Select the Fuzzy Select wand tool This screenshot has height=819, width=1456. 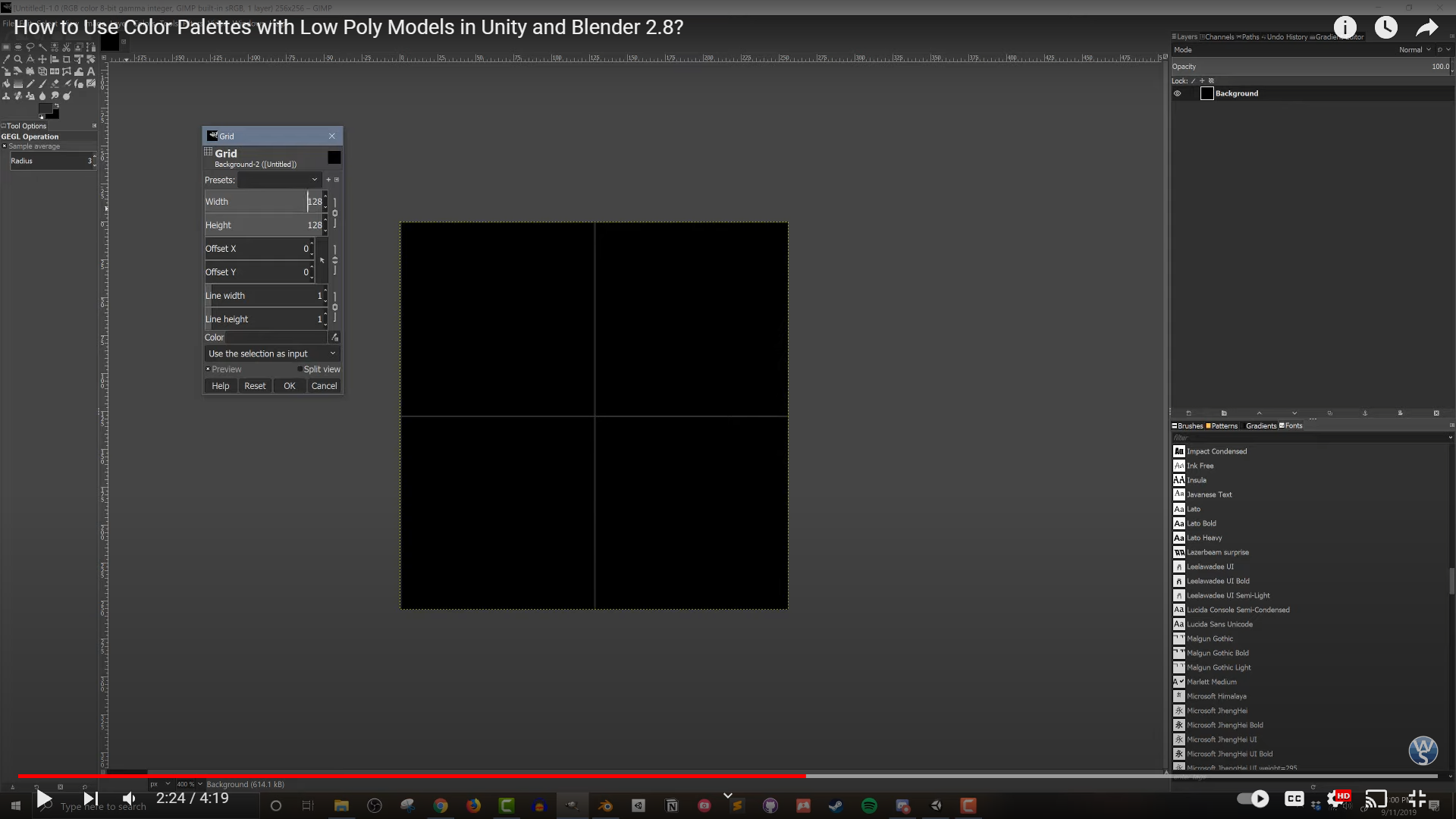(42, 47)
